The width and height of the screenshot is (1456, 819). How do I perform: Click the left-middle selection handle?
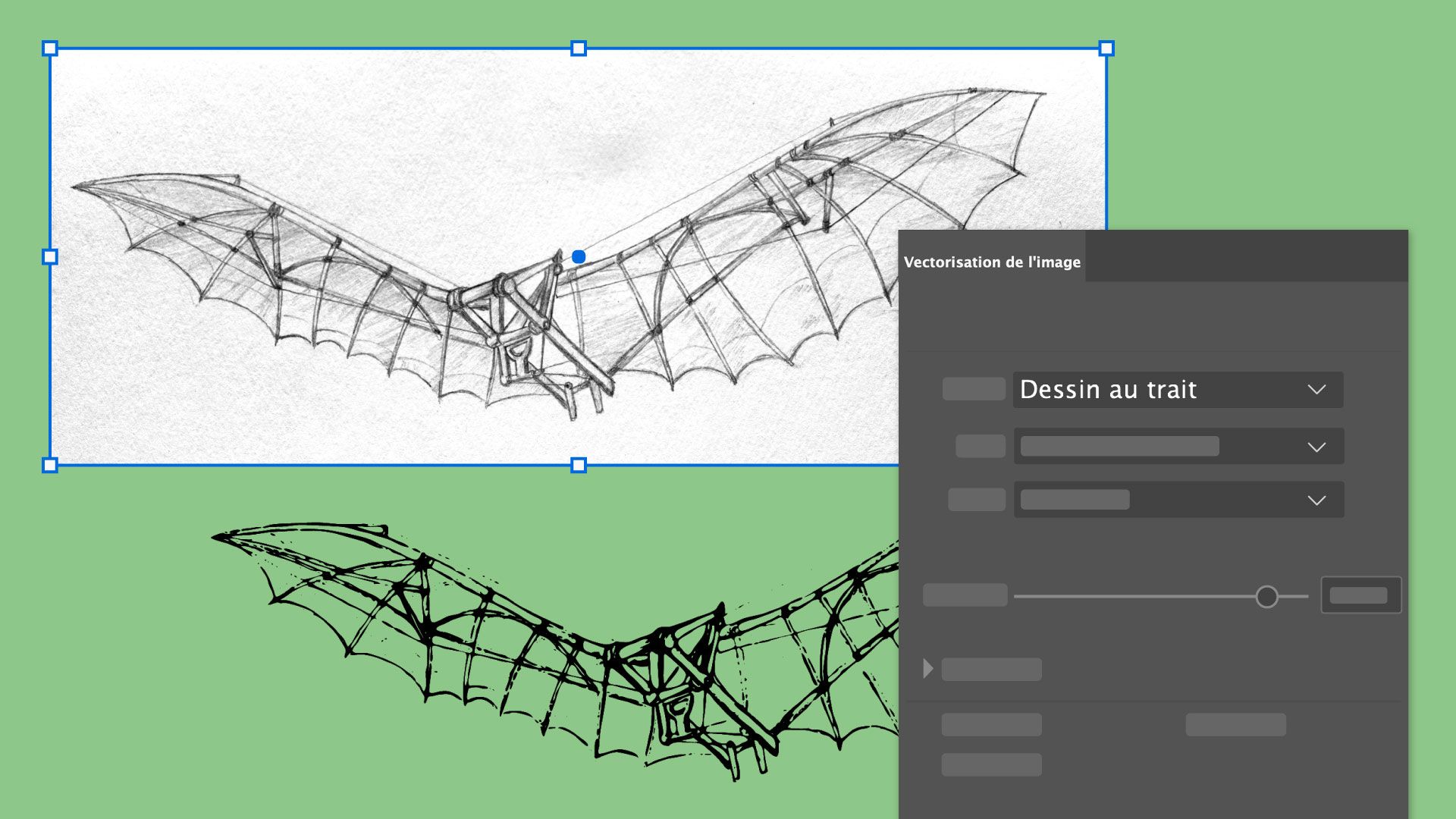click(49, 256)
